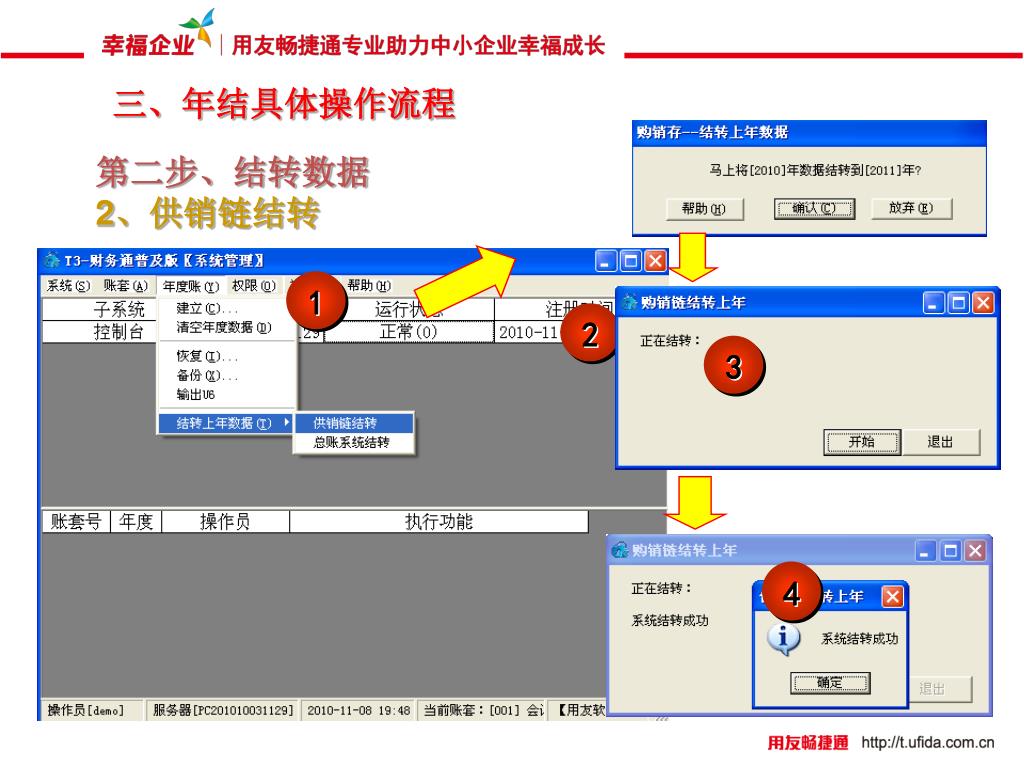Viewport: 1024px width, 768px height.
Task: Open the 系统(S) menu
Action: 68,286
